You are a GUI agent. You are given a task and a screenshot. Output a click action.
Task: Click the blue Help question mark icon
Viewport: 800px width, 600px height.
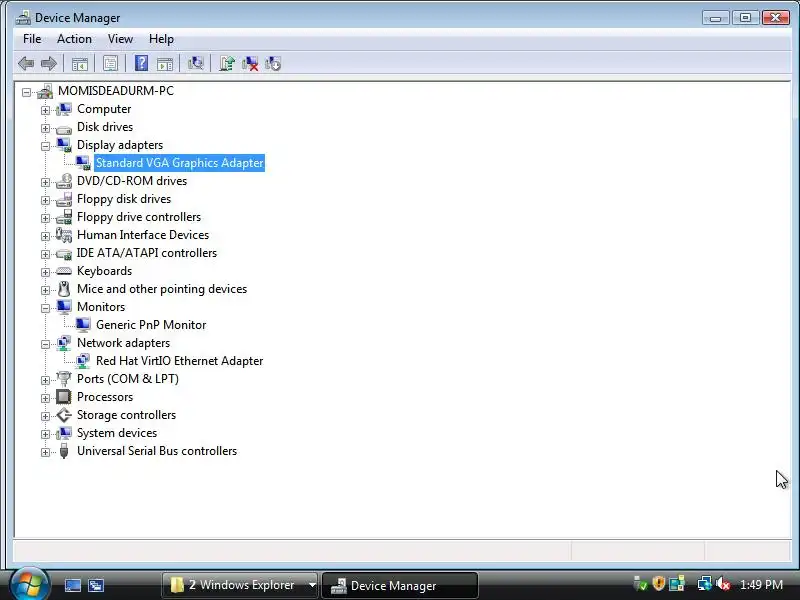[141, 63]
